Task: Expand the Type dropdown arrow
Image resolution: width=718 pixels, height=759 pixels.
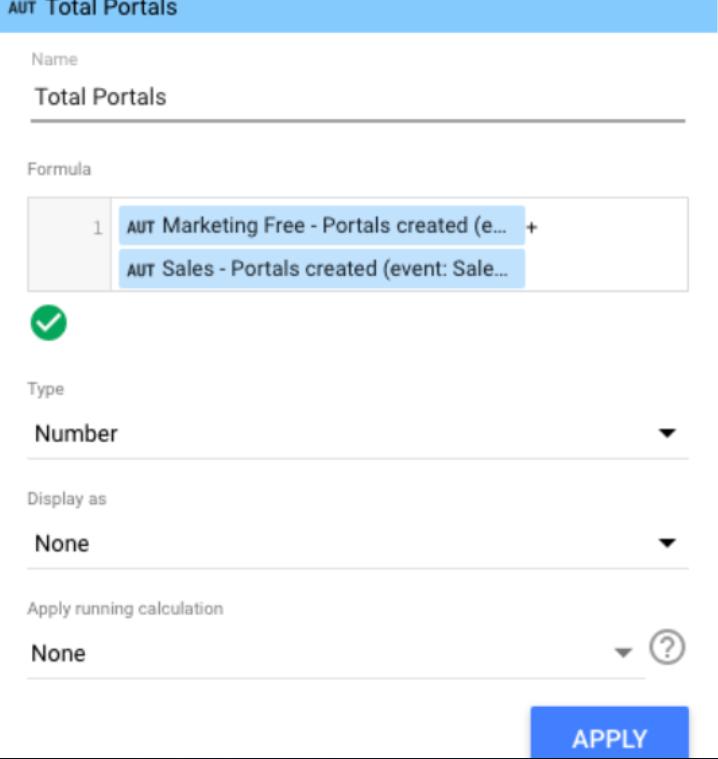Action: pyautogui.click(x=667, y=434)
